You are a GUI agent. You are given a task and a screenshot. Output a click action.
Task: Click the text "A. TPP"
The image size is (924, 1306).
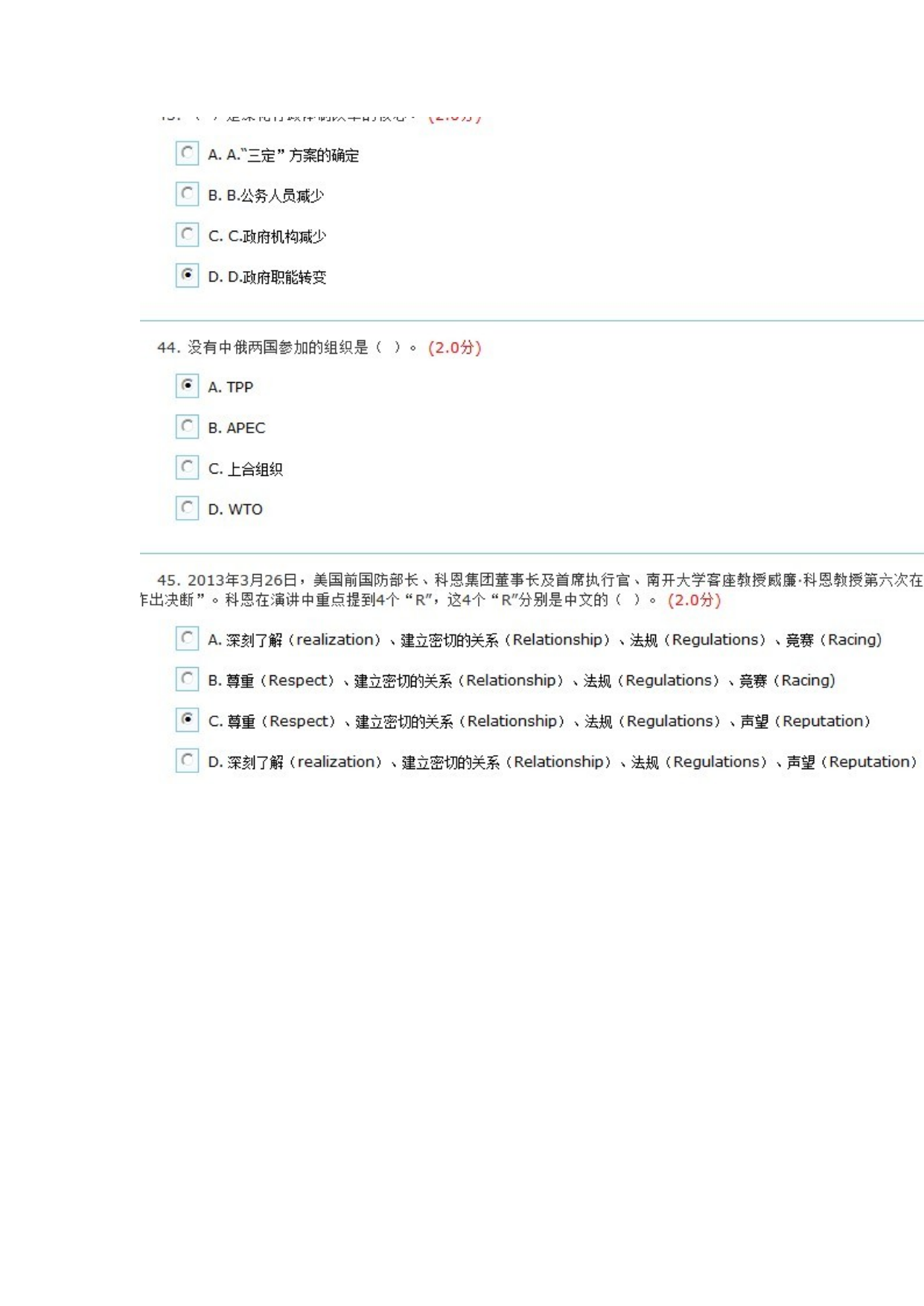(x=231, y=387)
